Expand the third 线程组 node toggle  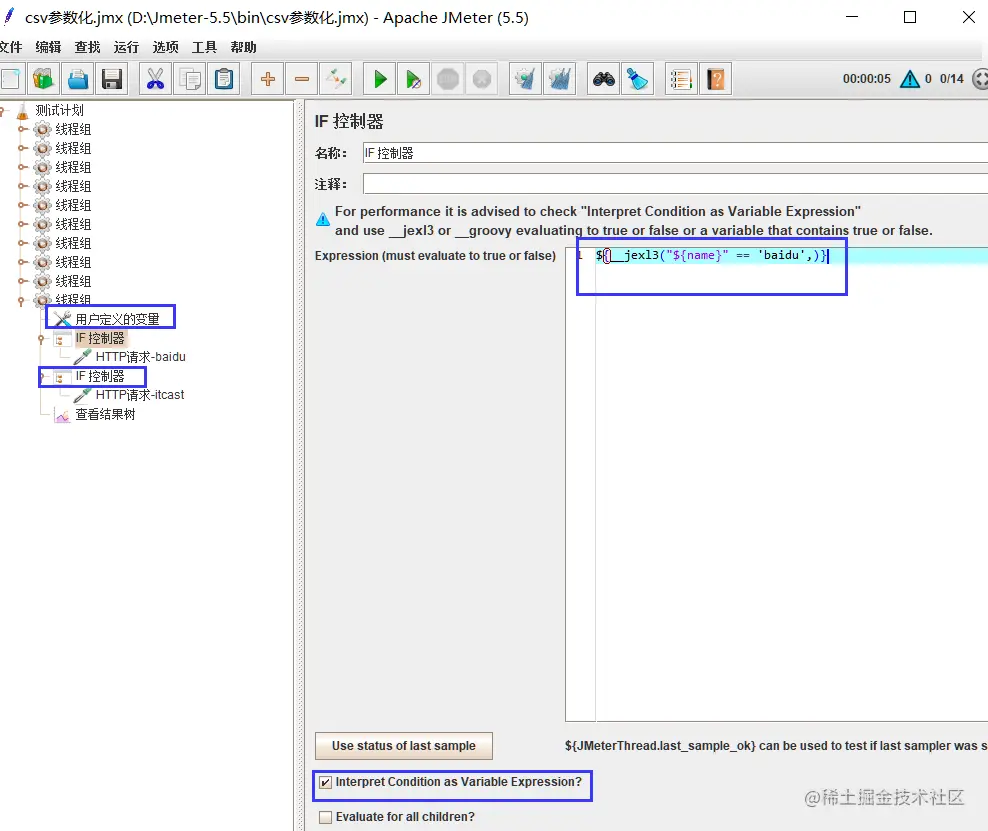[23, 167]
